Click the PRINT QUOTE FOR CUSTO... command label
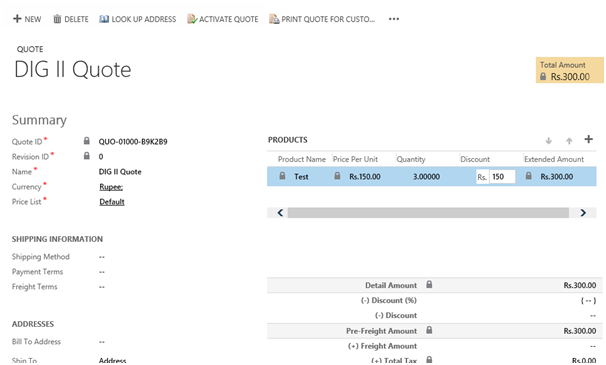The width and height of the screenshot is (606, 365). tap(328, 19)
